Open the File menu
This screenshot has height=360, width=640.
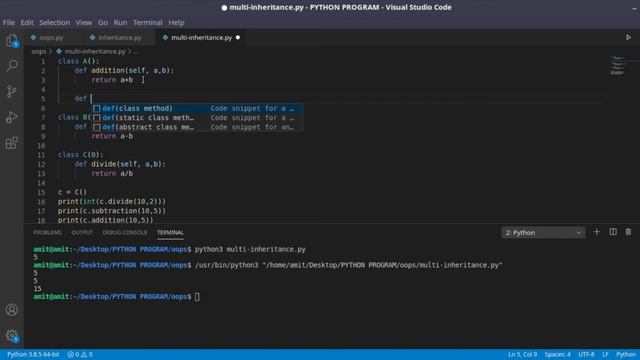[x=9, y=22]
